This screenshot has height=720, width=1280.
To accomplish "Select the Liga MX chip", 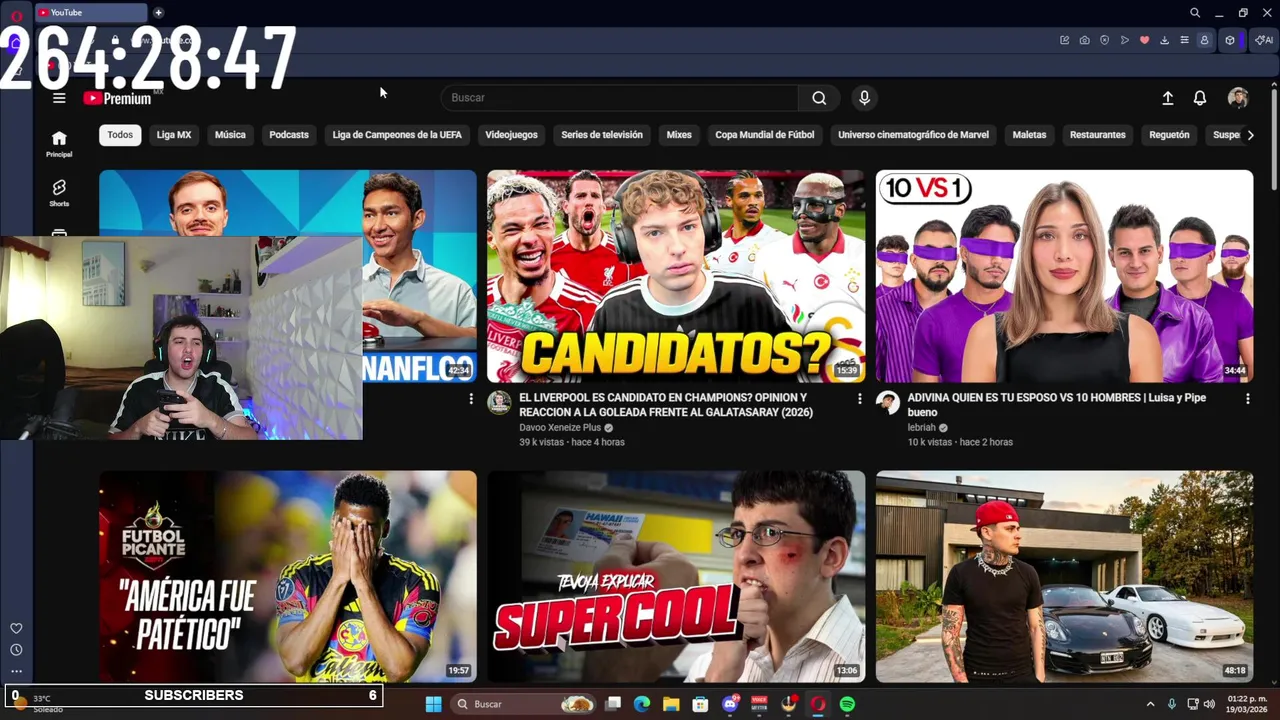I will 174,135.
